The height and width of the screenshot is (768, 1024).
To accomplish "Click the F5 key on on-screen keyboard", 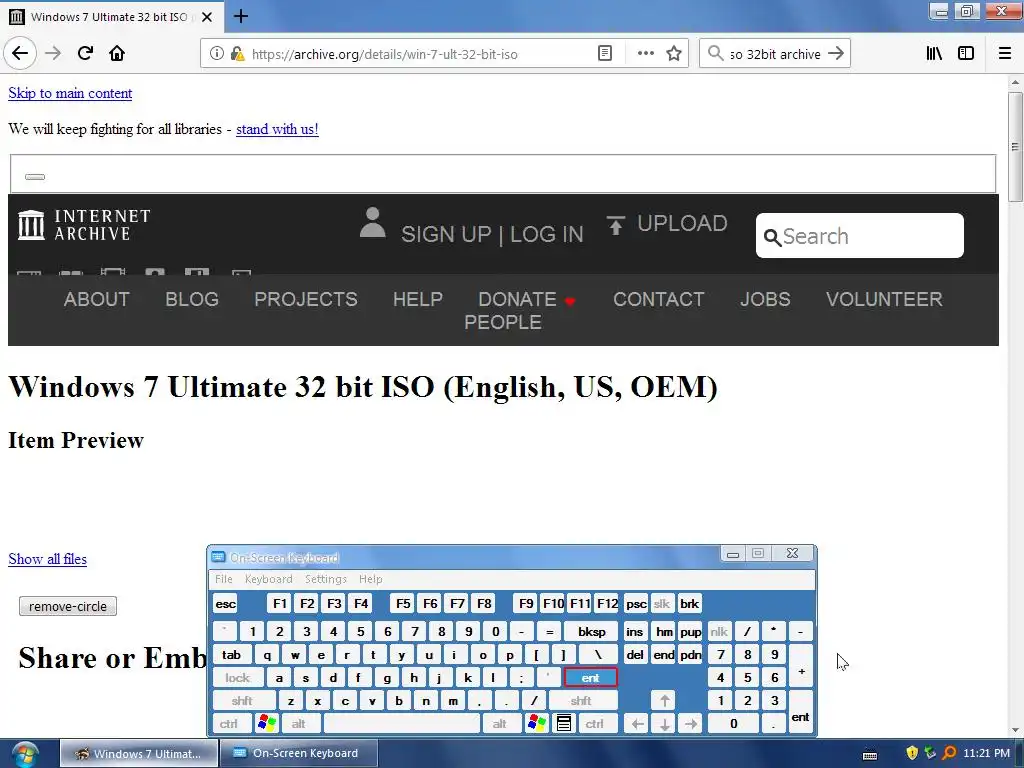I will pyautogui.click(x=404, y=604).
